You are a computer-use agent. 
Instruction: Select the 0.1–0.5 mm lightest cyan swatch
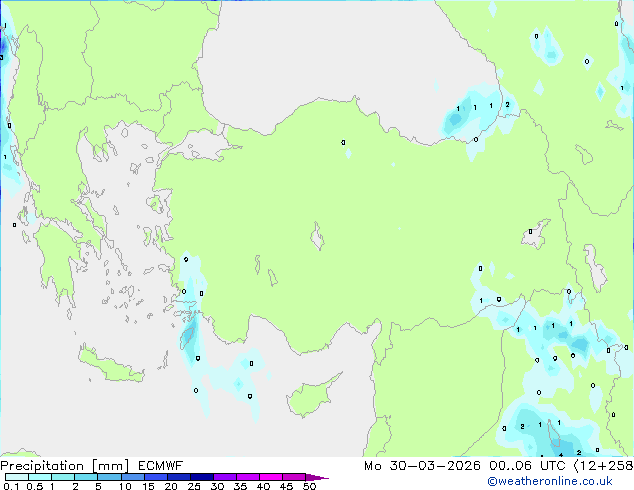(x=17, y=477)
